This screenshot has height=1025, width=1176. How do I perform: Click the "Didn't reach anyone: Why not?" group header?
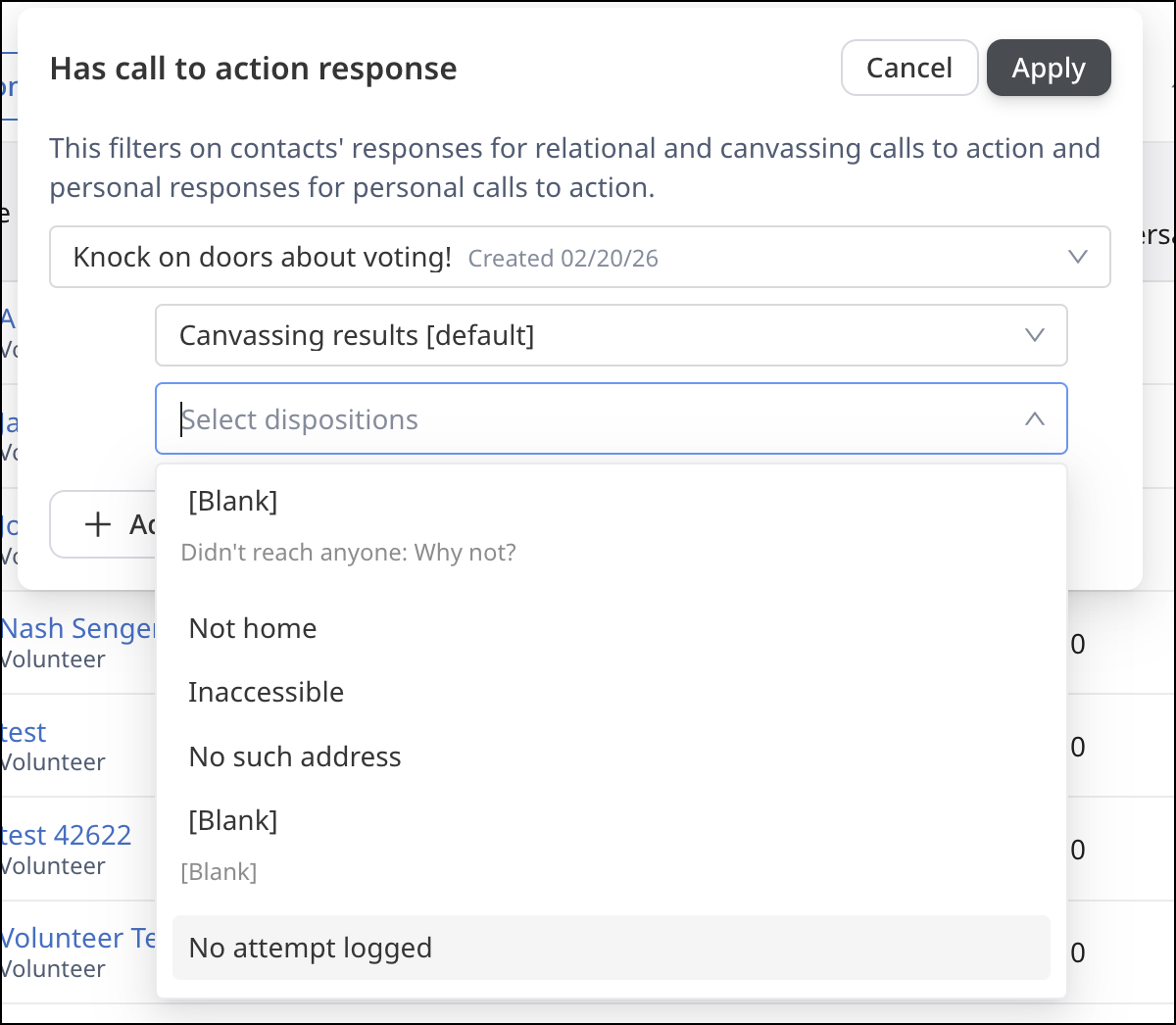tap(348, 553)
